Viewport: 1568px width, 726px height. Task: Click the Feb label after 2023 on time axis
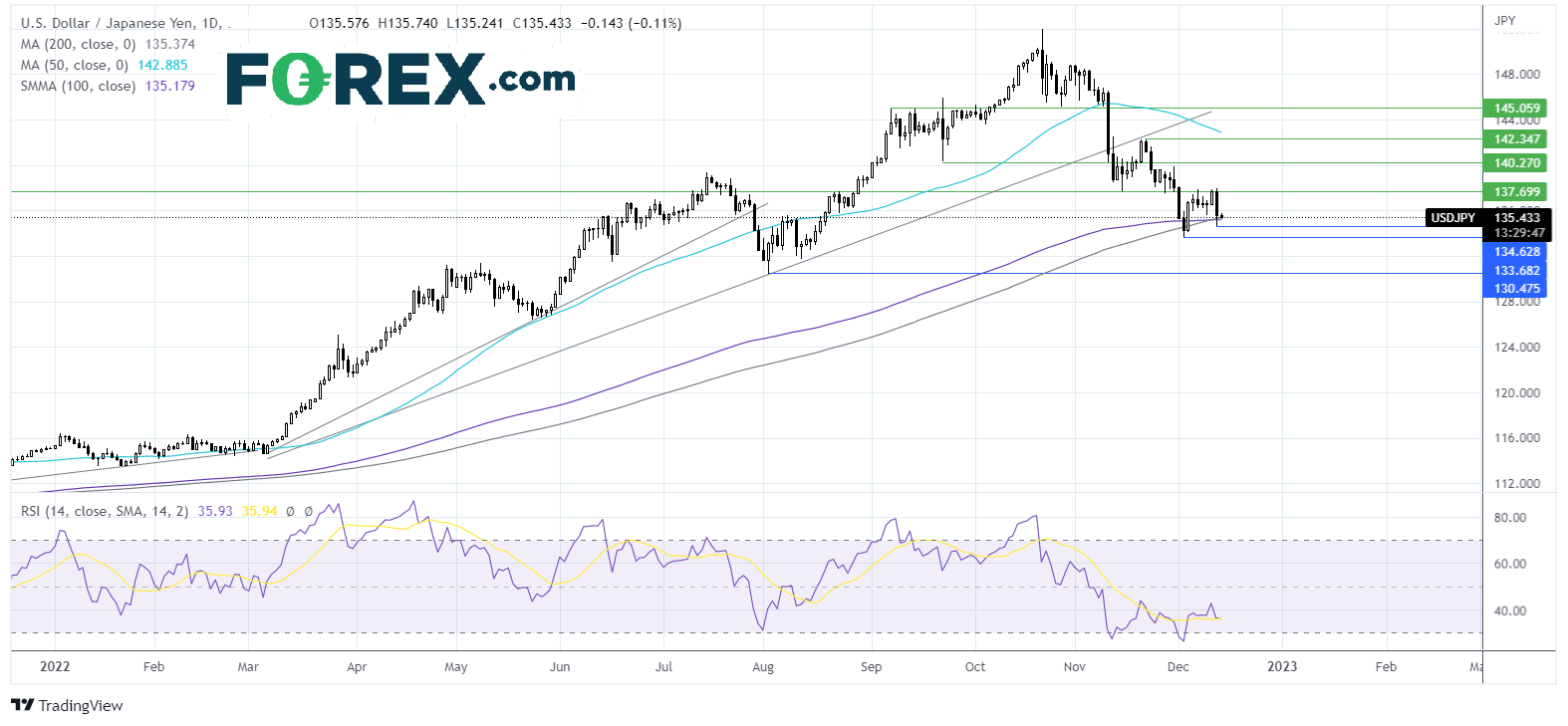pyautogui.click(x=1386, y=666)
